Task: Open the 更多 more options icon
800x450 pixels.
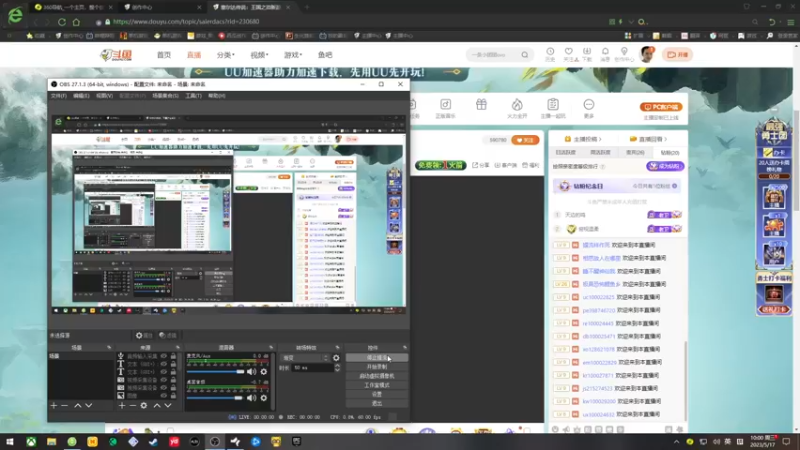Action: pyautogui.click(x=589, y=105)
